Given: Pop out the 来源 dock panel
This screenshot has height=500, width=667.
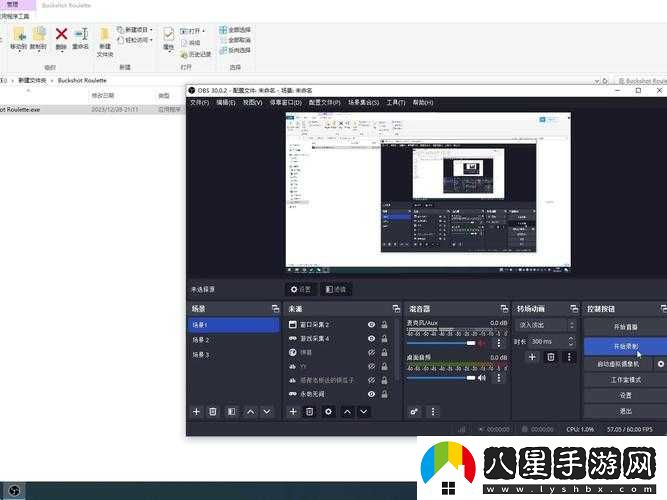Looking at the screenshot, I should 396,309.
